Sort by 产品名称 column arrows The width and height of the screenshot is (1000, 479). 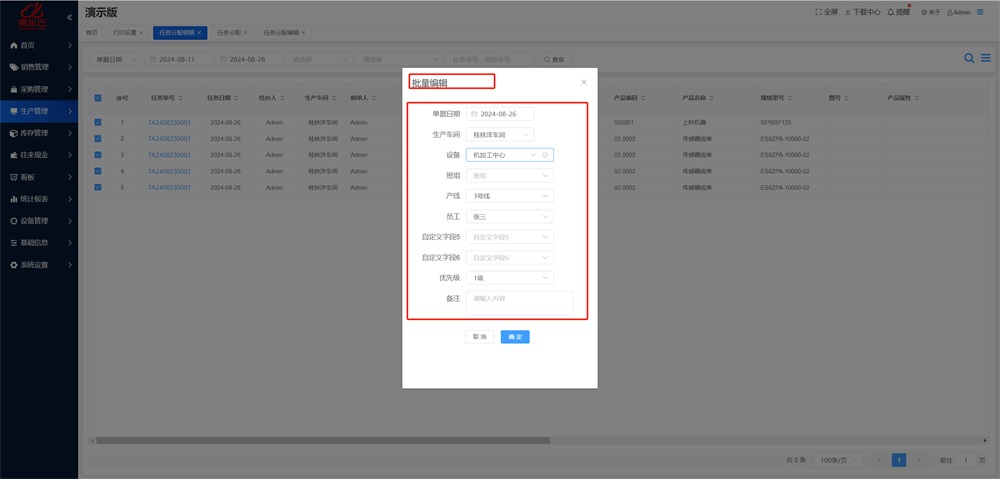pos(711,98)
